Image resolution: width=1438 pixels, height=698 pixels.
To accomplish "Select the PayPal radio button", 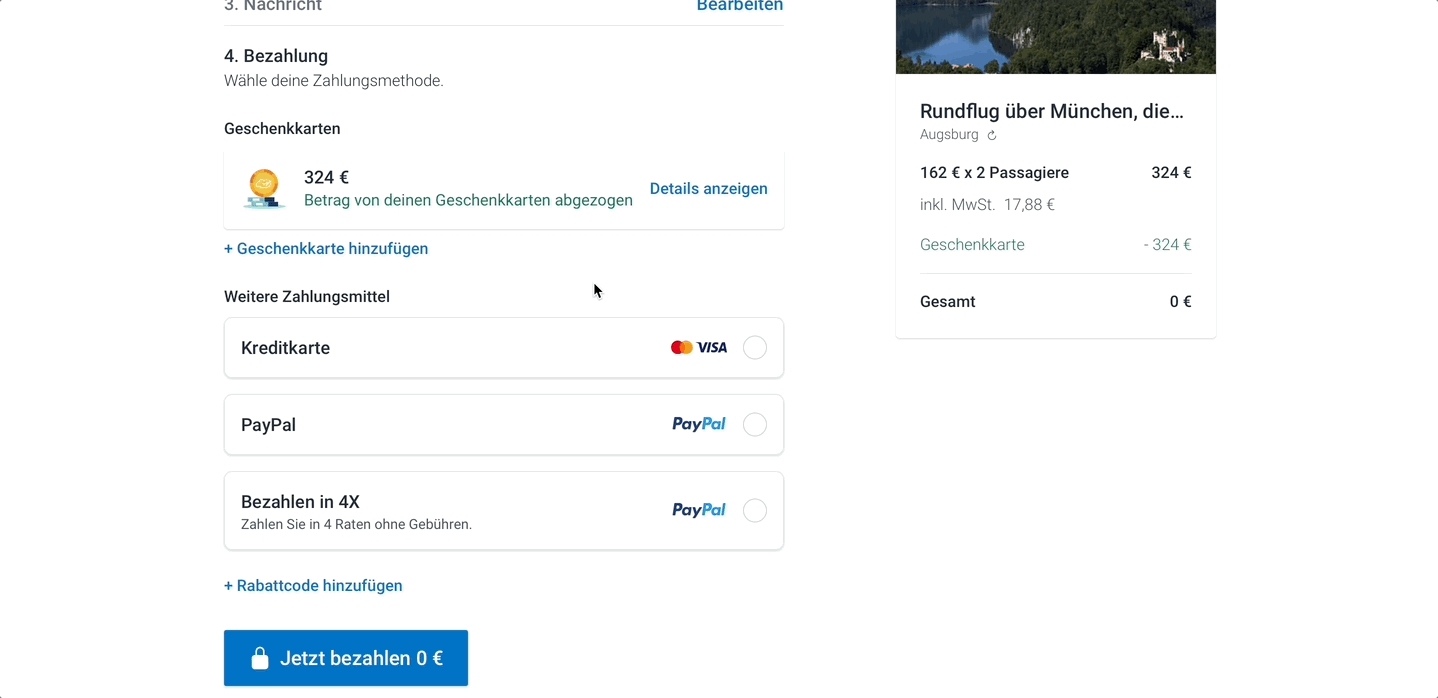I will (755, 425).
